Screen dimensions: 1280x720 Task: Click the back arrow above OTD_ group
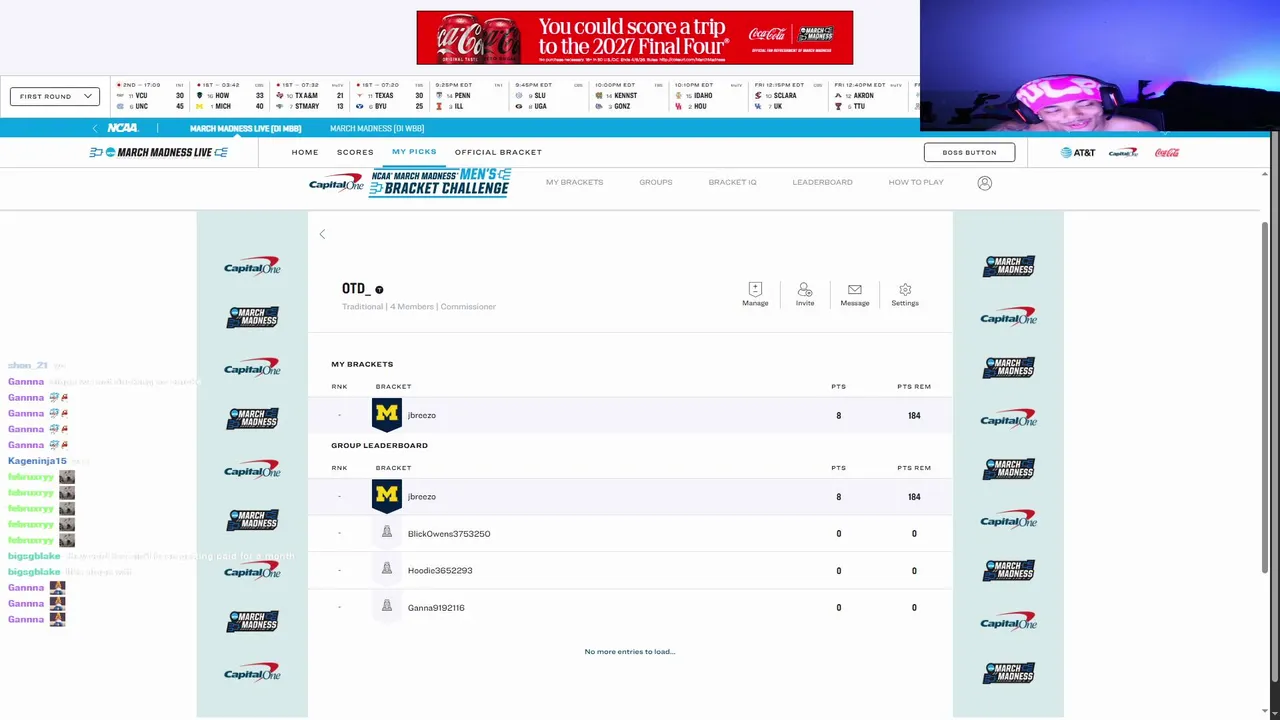[x=322, y=234]
